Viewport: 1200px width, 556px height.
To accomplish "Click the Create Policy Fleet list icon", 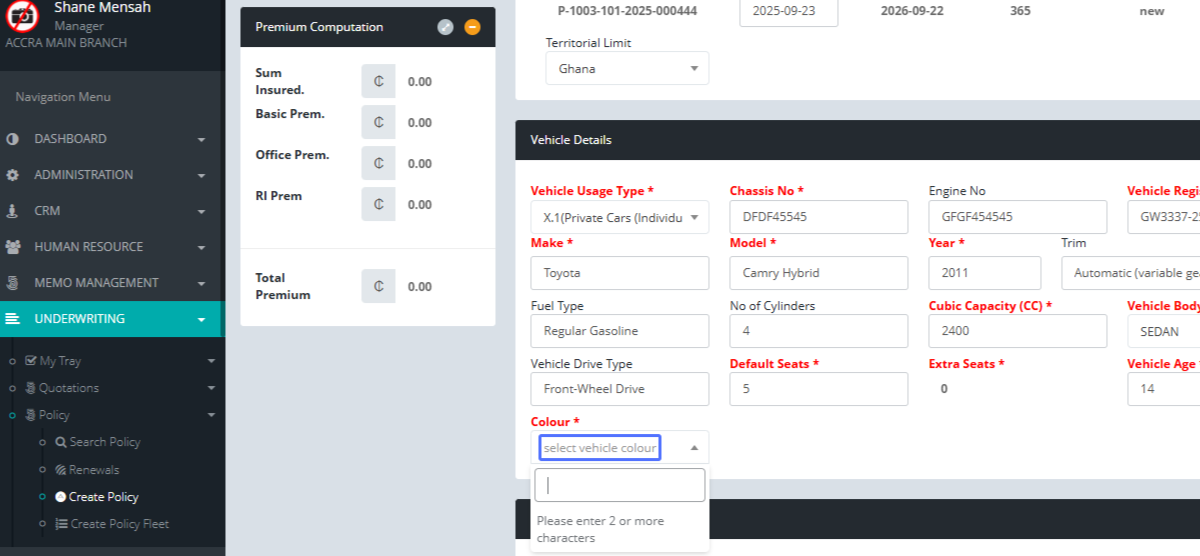I will [61, 524].
